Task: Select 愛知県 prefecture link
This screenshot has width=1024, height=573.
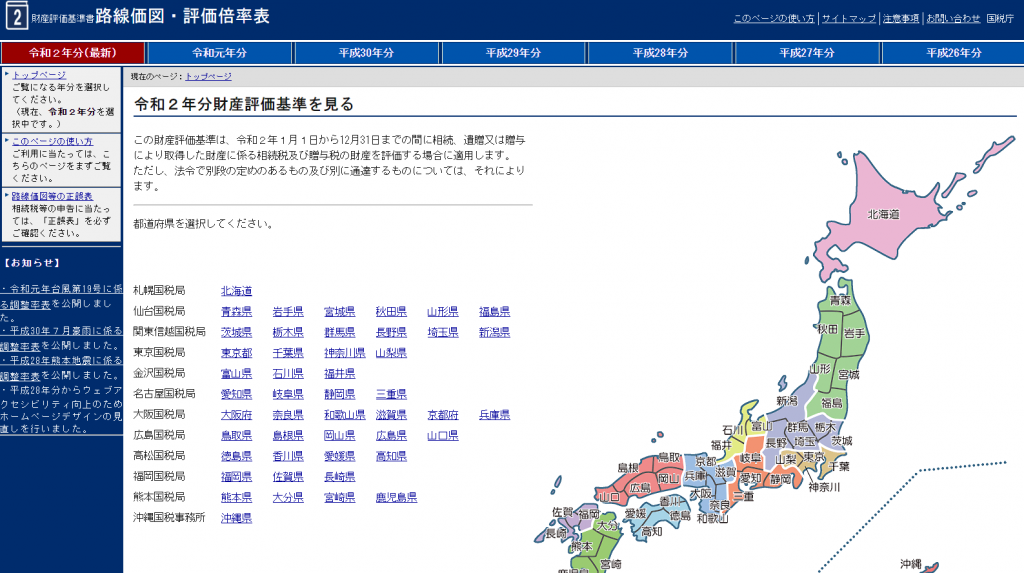Action: click(x=236, y=395)
